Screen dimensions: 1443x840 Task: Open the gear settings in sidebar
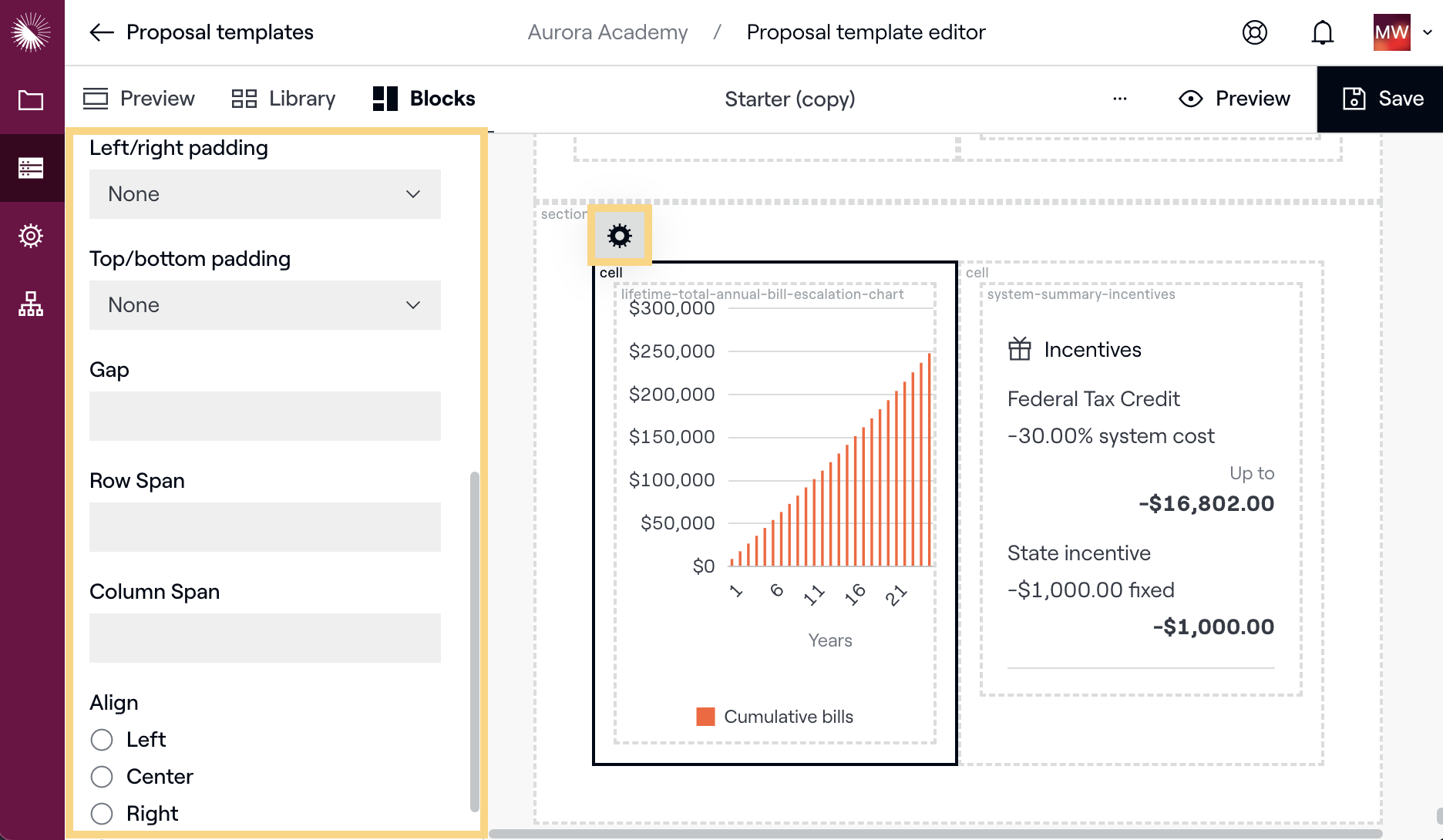(31, 236)
